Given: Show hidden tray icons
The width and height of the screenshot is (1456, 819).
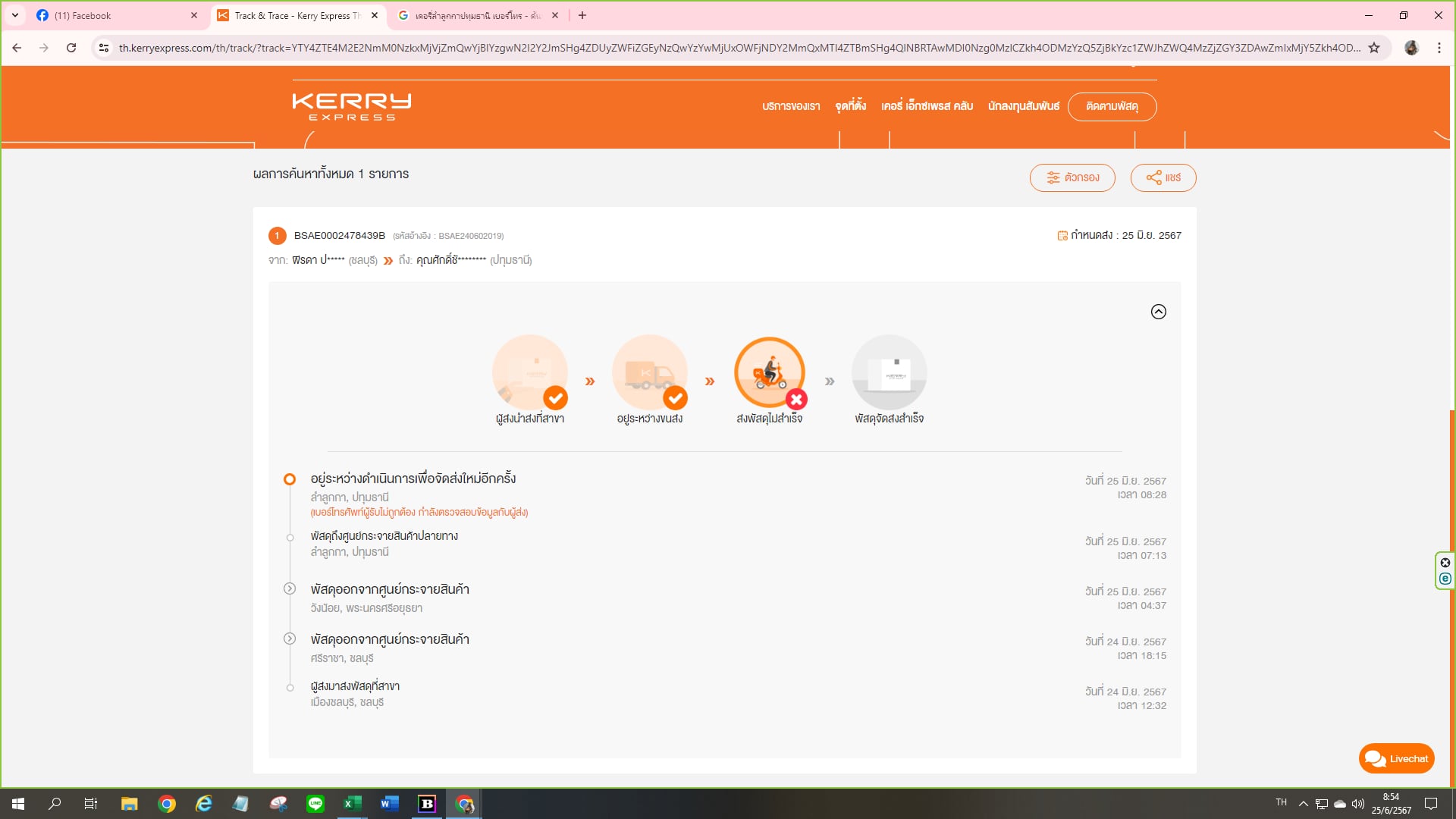Looking at the screenshot, I should (x=1303, y=804).
